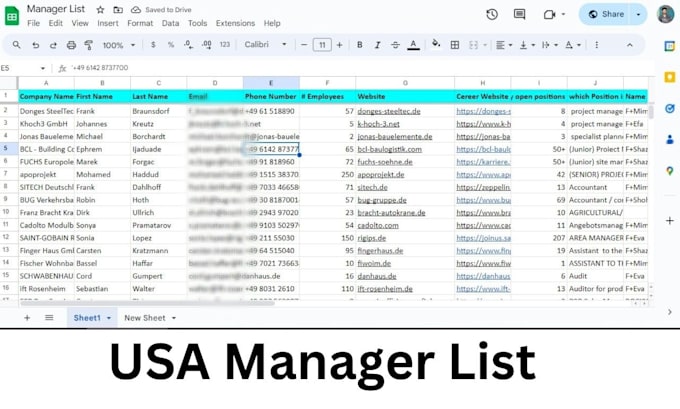This screenshot has height=409, width=680.
Task: Open the Calibri font dropdown
Action: coord(265,44)
